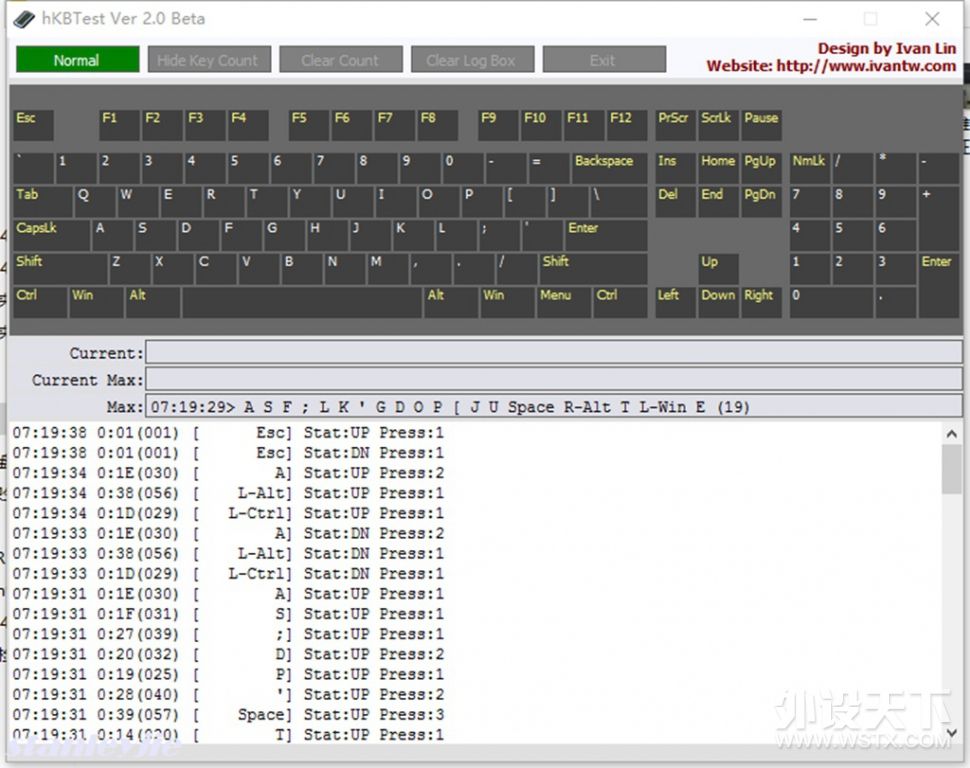Select log line 'L-Ctrl] Stat:DN Press:1'
The image size is (970, 768).
[228, 574]
